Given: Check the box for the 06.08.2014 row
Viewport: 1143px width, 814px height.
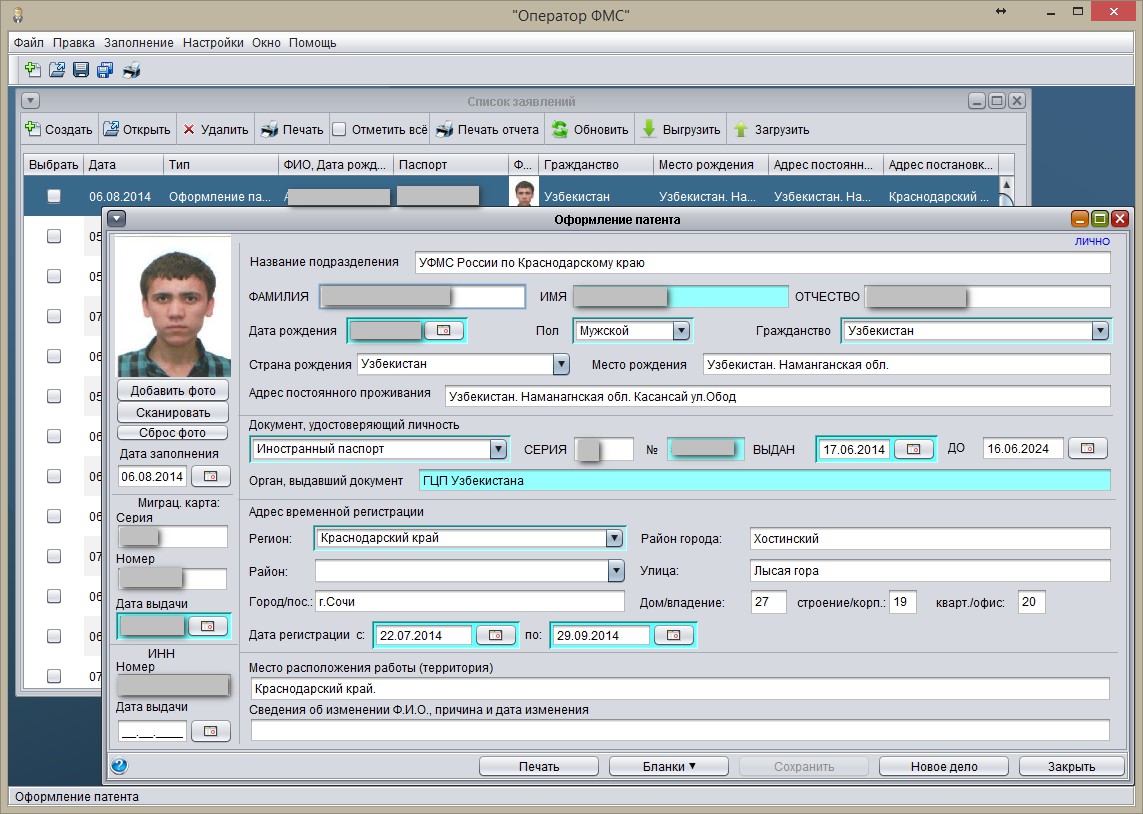Looking at the screenshot, I should pos(54,196).
